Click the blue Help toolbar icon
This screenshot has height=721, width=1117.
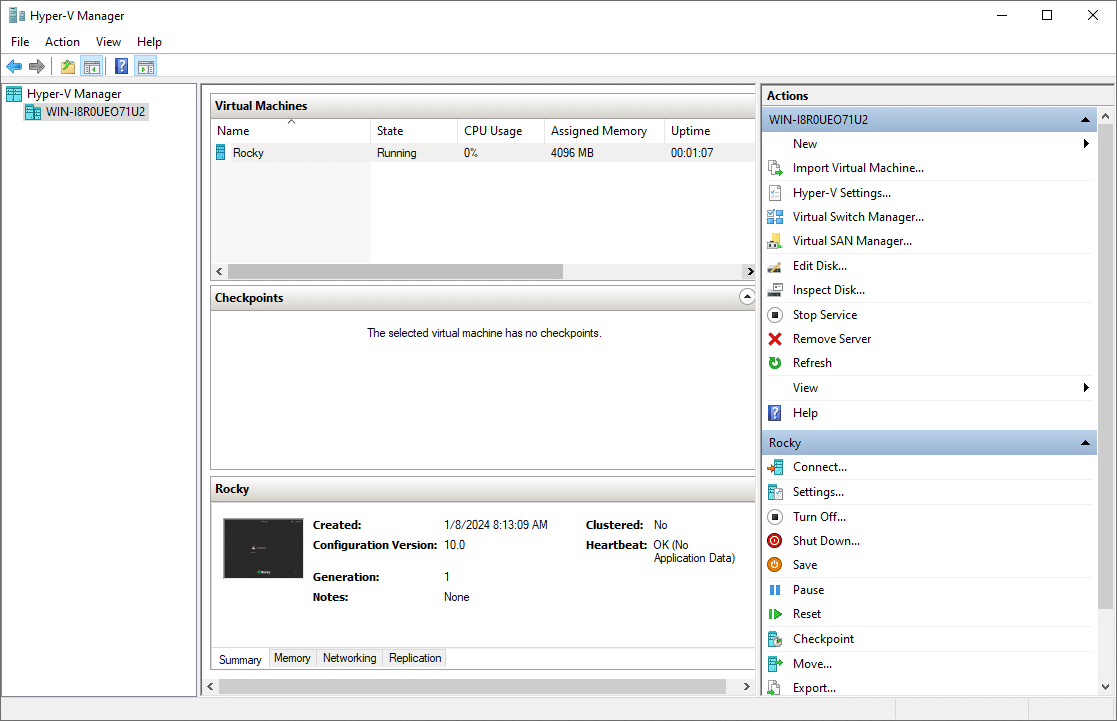[x=122, y=67]
